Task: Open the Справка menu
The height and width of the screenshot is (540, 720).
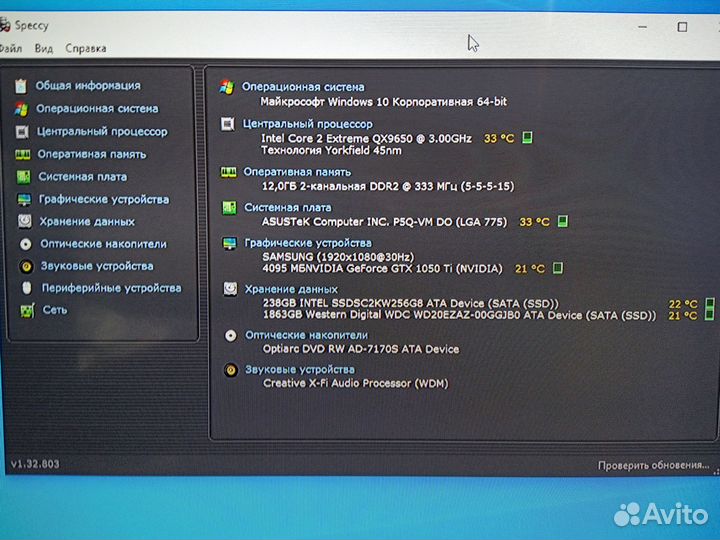Action: tap(86, 48)
